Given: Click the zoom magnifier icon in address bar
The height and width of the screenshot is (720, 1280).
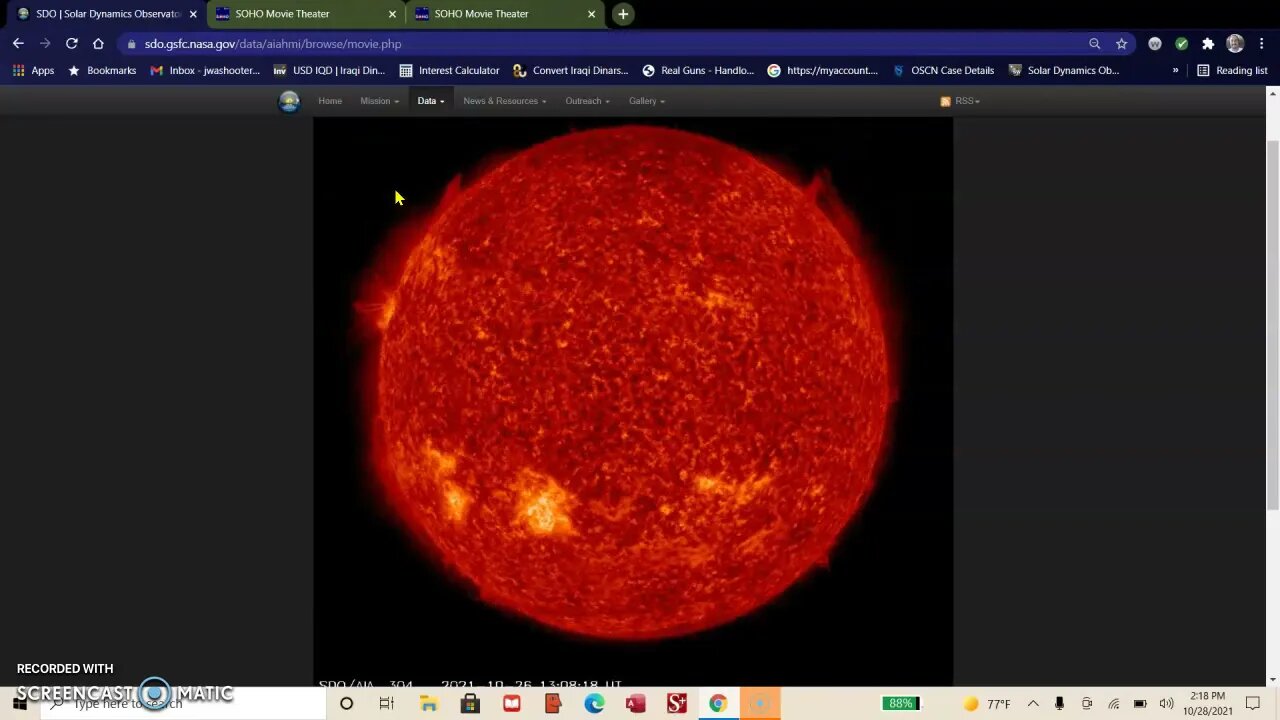Looking at the screenshot, I should (1094, 44).
